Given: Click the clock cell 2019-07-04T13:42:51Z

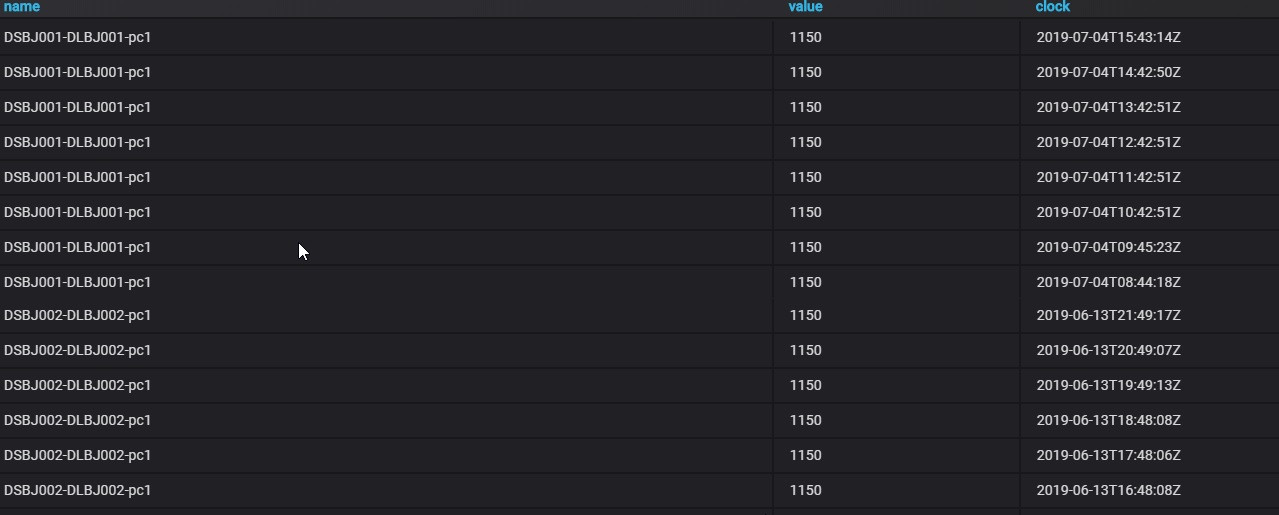Looking at the screenshot, I should tap(1108, 108).
